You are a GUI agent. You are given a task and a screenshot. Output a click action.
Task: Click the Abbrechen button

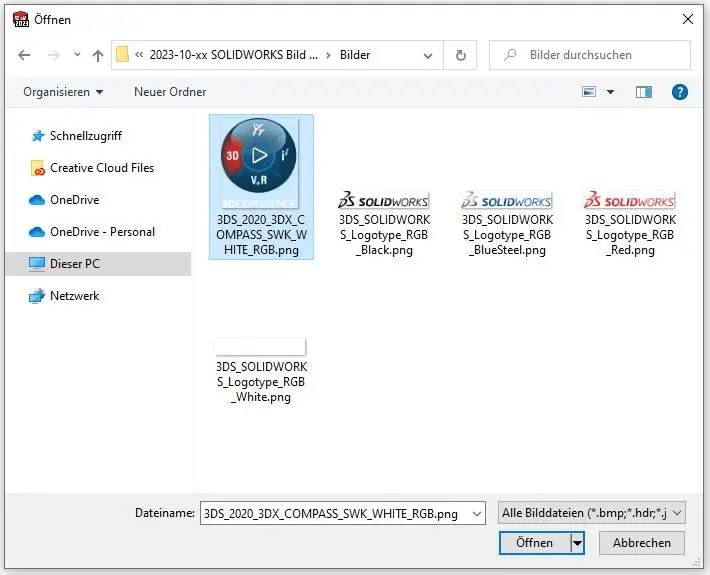(641, 543)
